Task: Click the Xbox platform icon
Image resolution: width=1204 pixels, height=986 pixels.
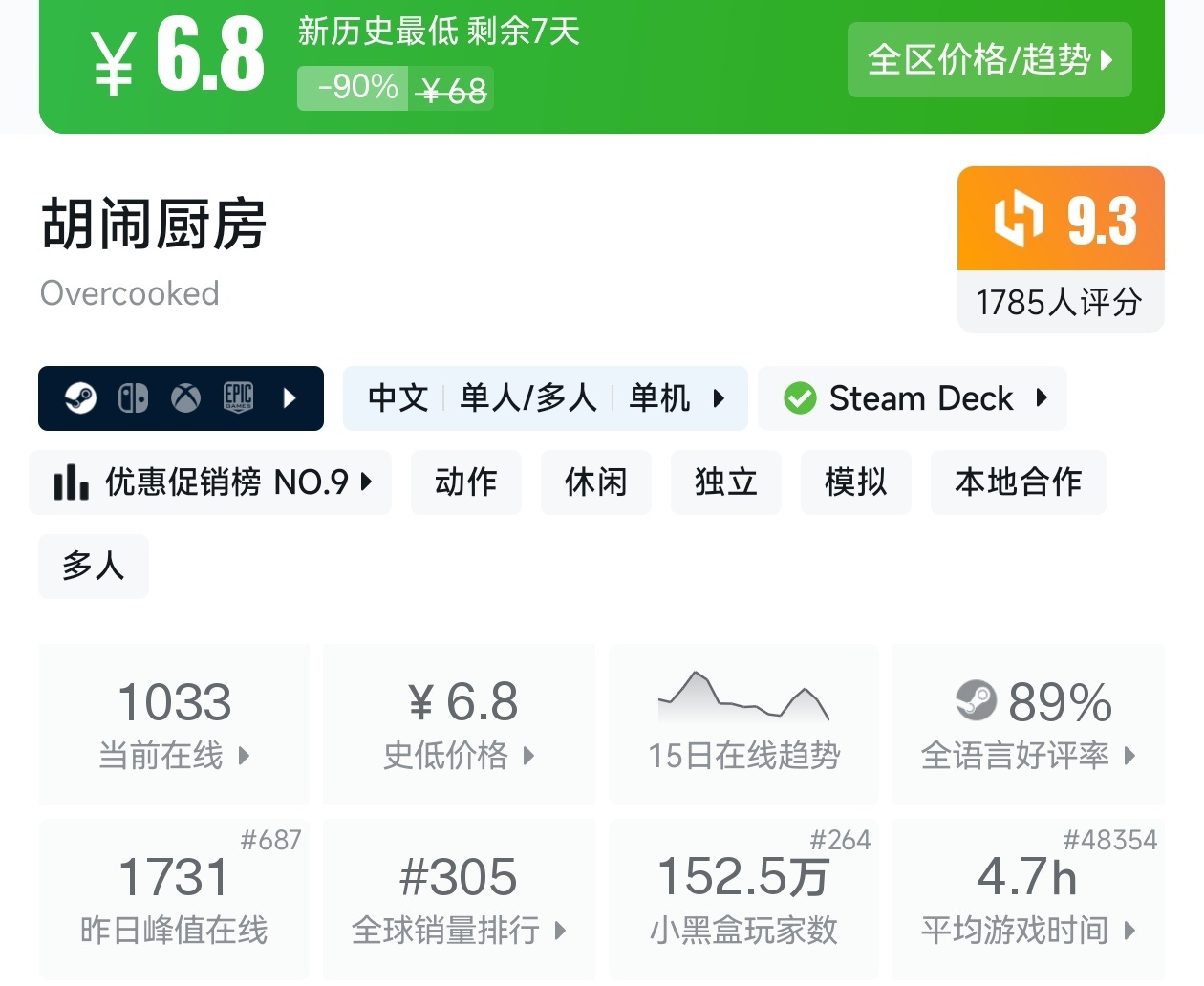Action: [x=185, y=397]
